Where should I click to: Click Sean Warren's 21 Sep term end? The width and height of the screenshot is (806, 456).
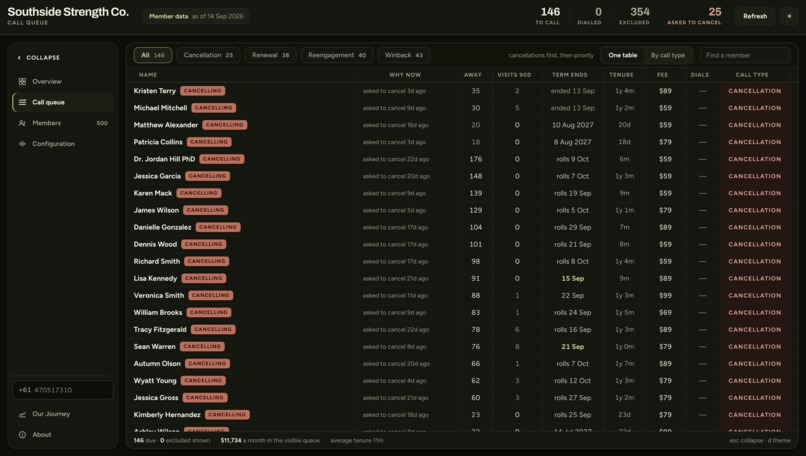coord(572,346)
